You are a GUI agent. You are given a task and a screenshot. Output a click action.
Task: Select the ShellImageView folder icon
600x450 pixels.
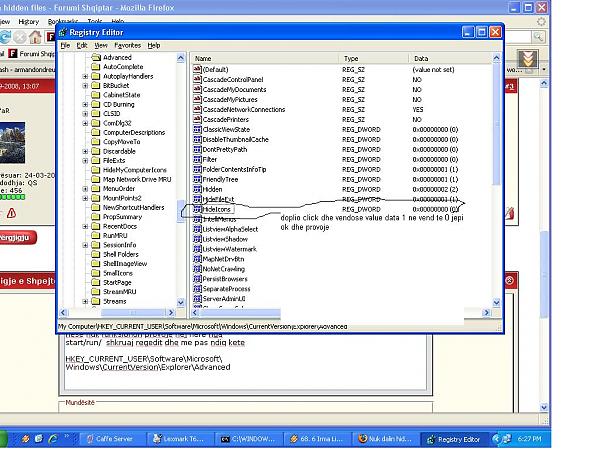pyautogui.click(x=96, y=264)
